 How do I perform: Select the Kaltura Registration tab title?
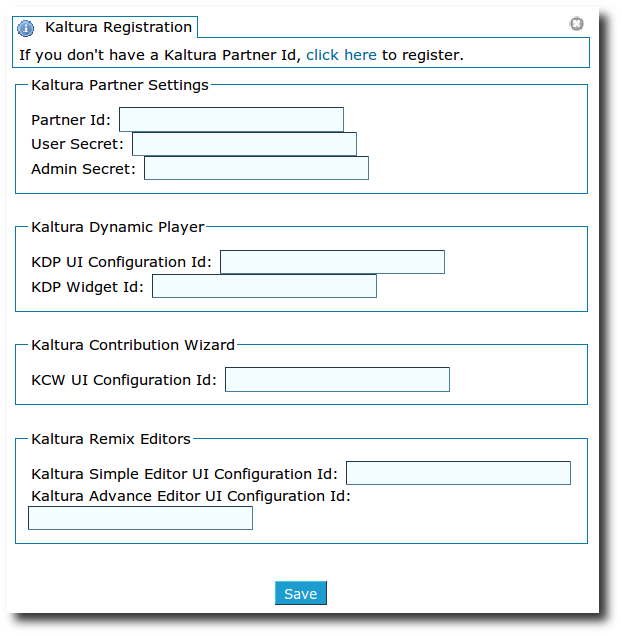pos(118,27)
